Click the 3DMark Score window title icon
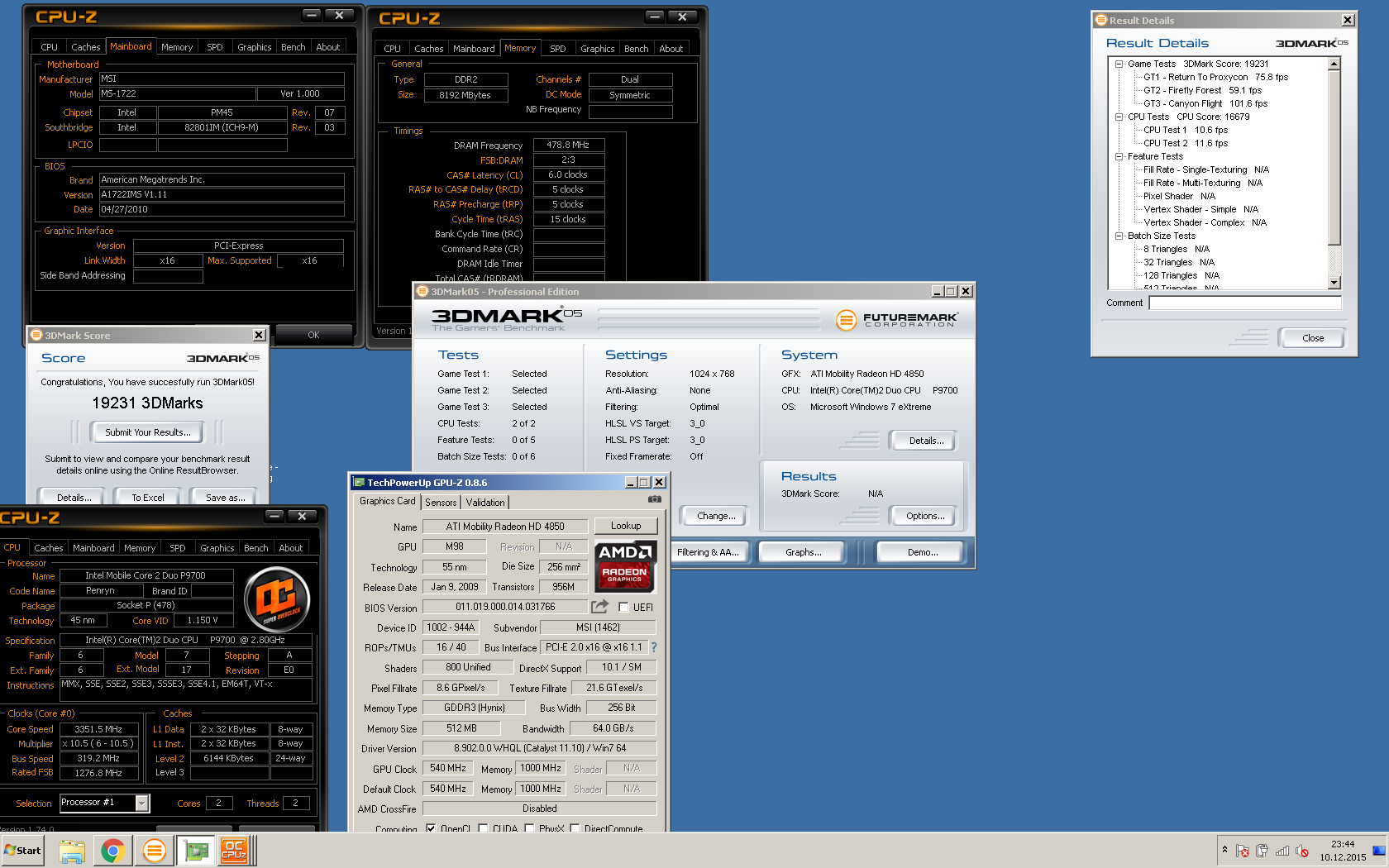1389x868 pixels. (36, 335)
